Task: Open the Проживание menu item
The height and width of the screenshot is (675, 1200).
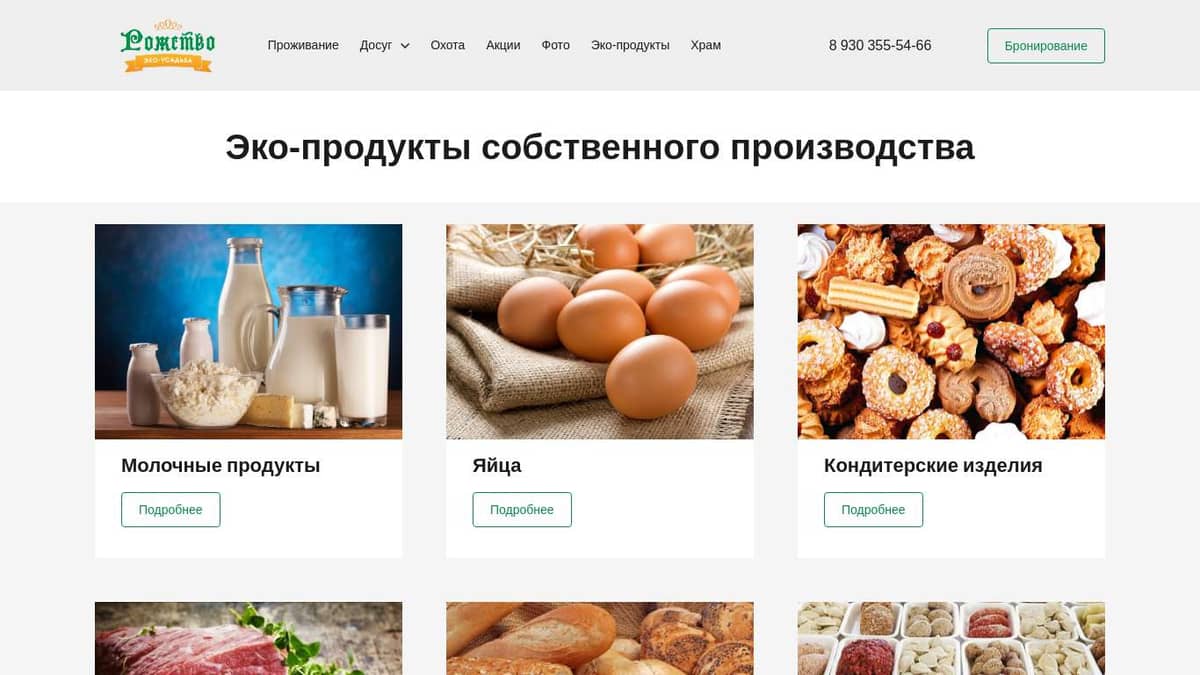Action: (x=303, y=45)
